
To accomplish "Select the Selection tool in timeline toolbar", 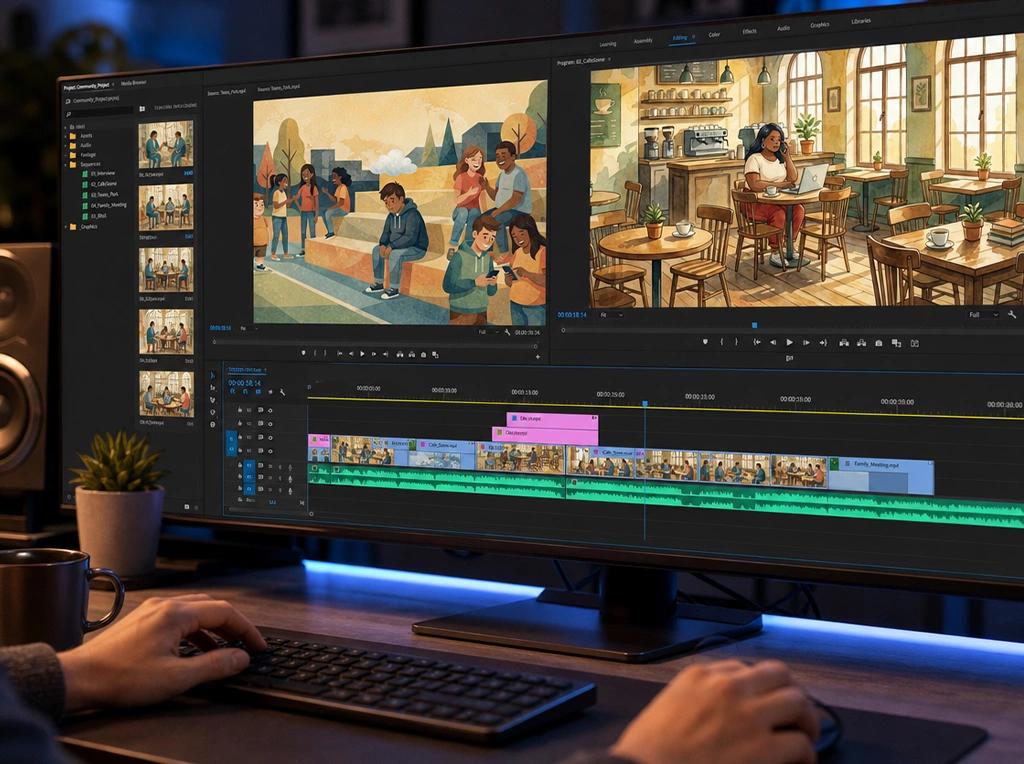I will coord(212,375).
